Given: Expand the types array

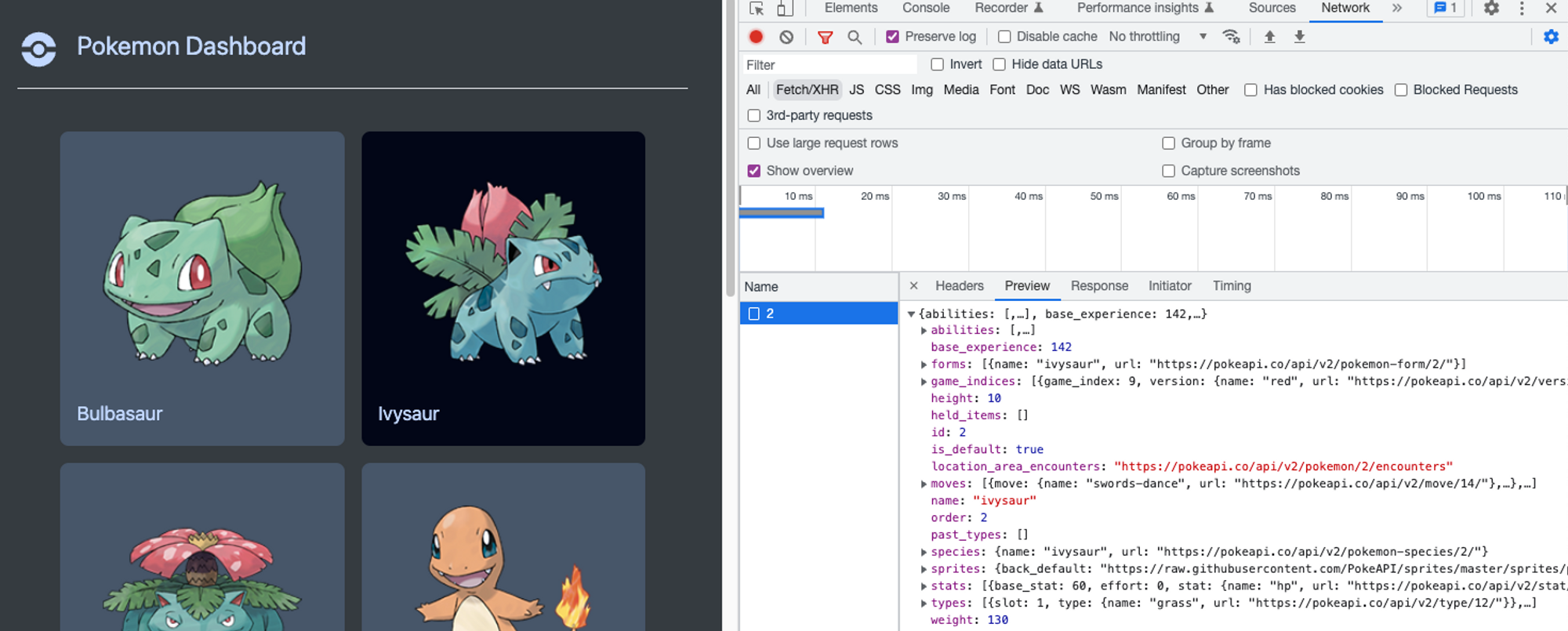Looking at the screenshot, I should click(x=924, y=604).
